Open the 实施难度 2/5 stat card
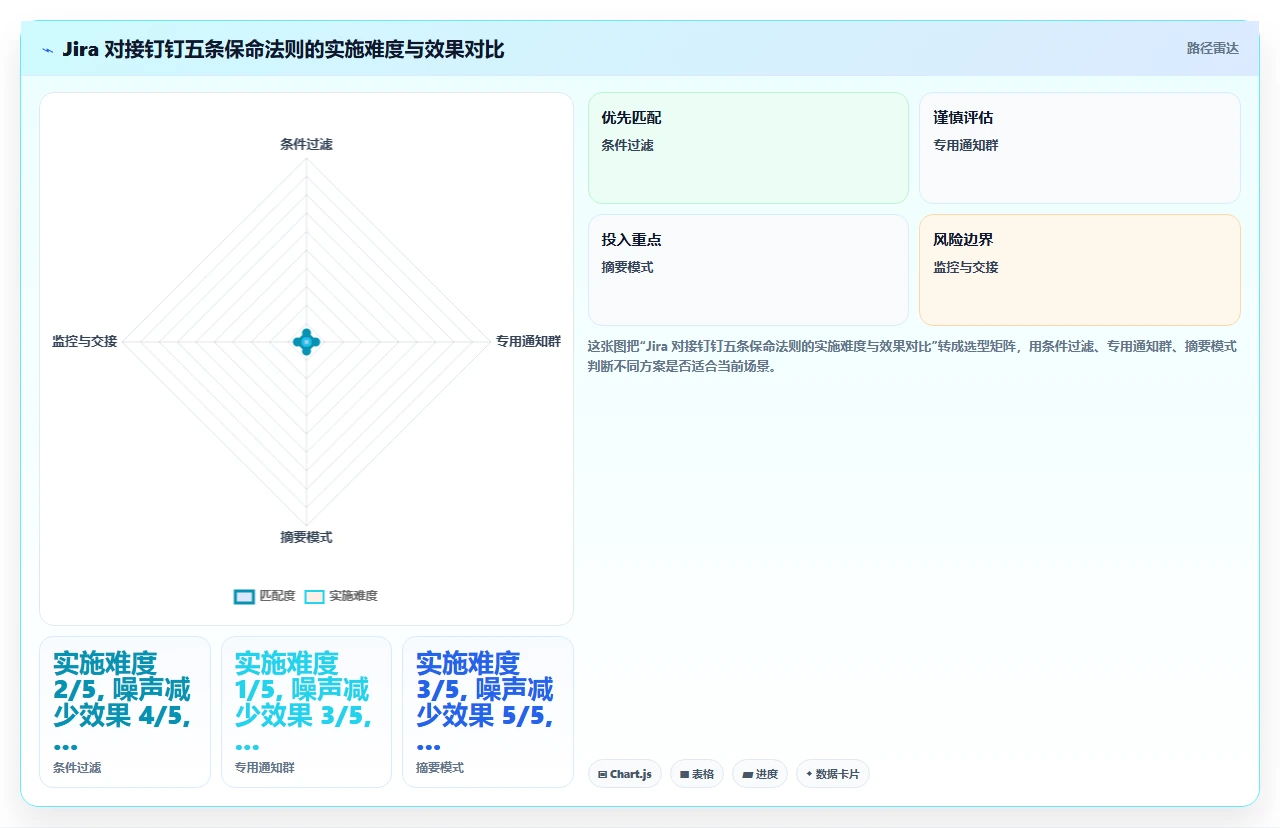 [125, 712]
